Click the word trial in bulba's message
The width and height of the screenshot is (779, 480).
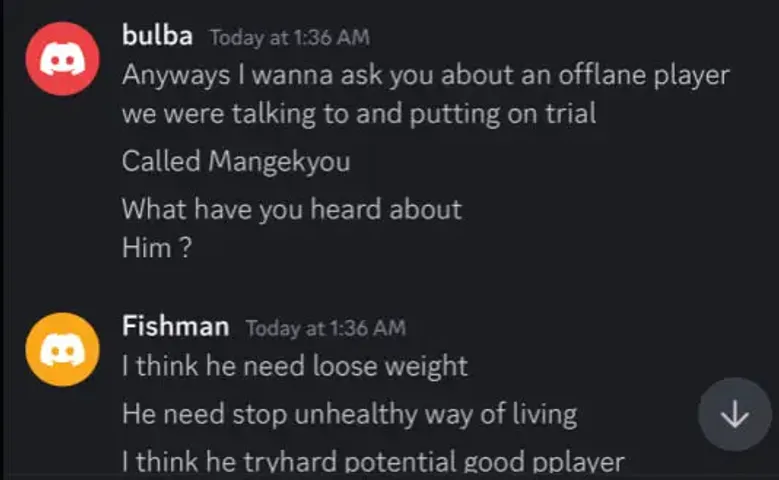(x=571, y=113)
